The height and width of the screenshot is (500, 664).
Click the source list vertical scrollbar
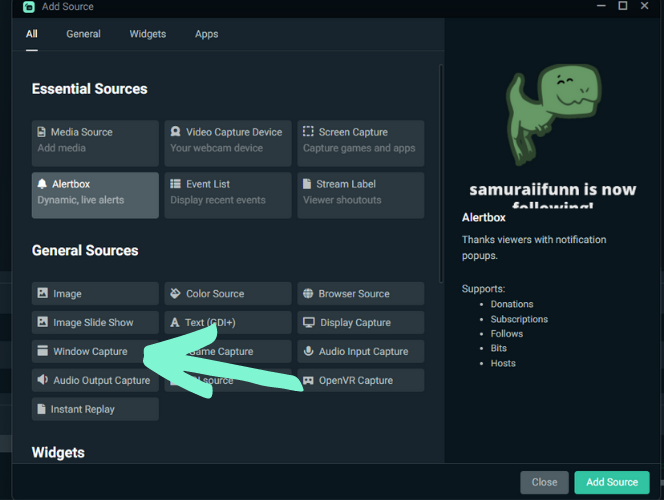click(441, 174)
